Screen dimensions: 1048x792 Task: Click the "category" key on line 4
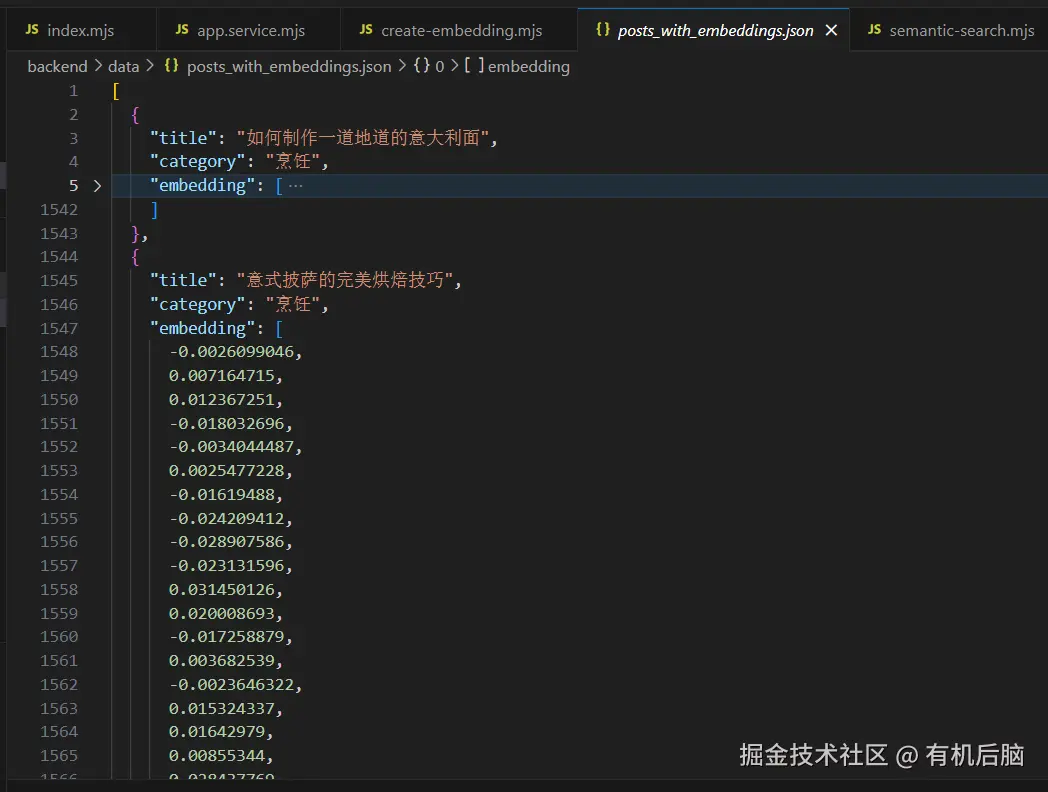(198, 162)
